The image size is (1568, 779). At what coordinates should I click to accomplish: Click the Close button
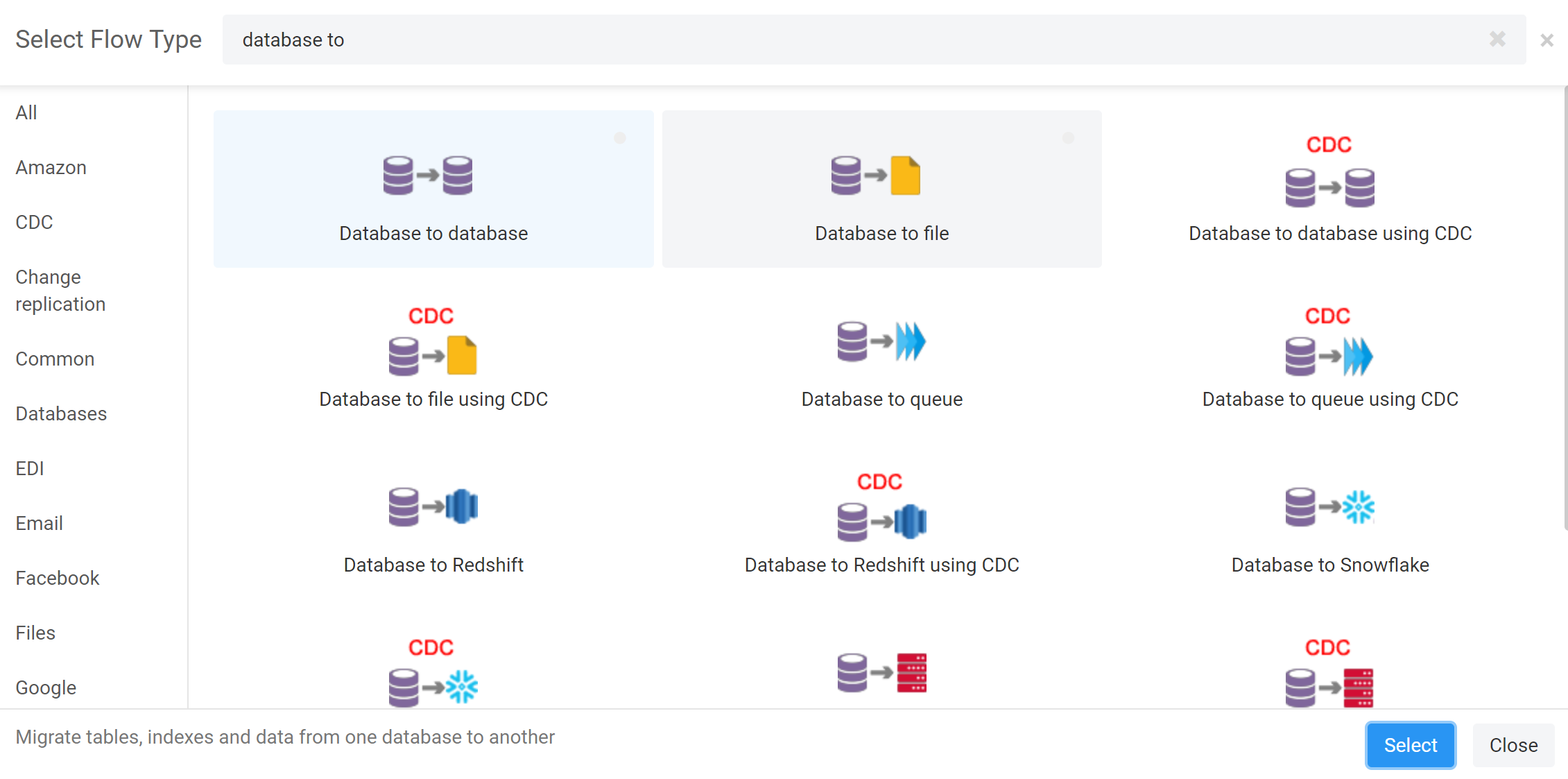[1513, 745]
